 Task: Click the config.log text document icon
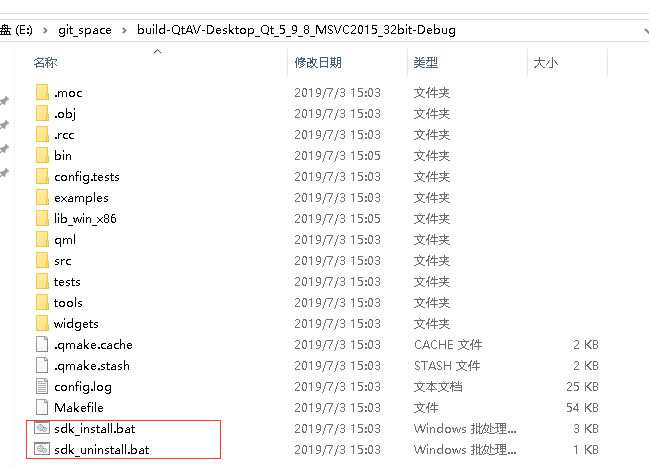click(42, 387)
